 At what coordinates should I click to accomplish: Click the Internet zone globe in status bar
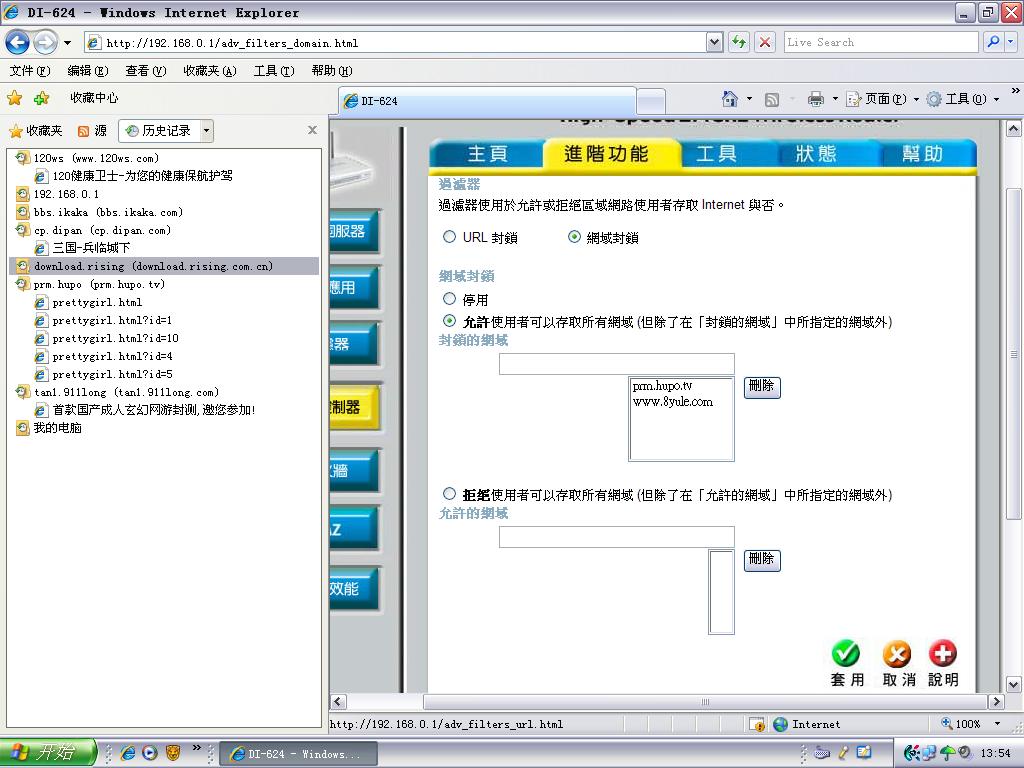click(x=780, y=724)
